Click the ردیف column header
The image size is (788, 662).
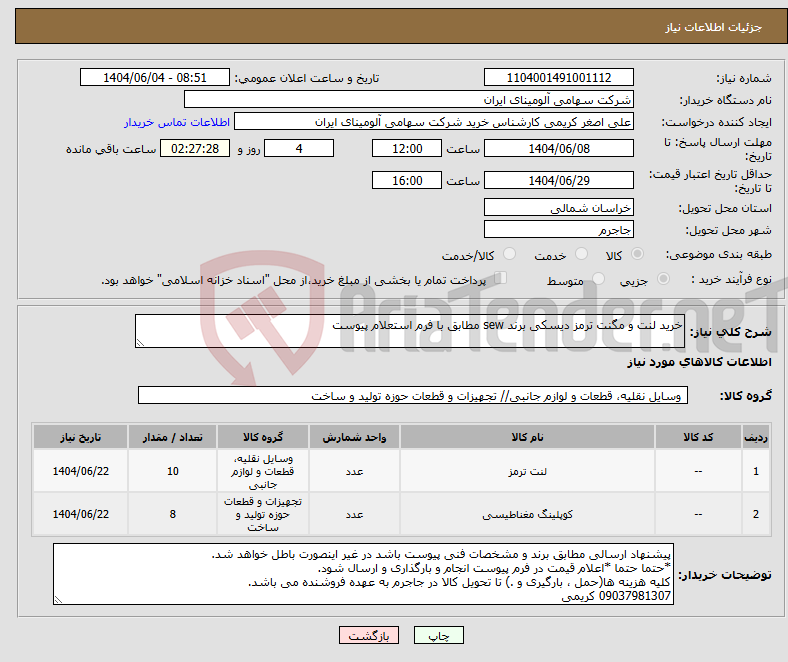tap(756, 437)
